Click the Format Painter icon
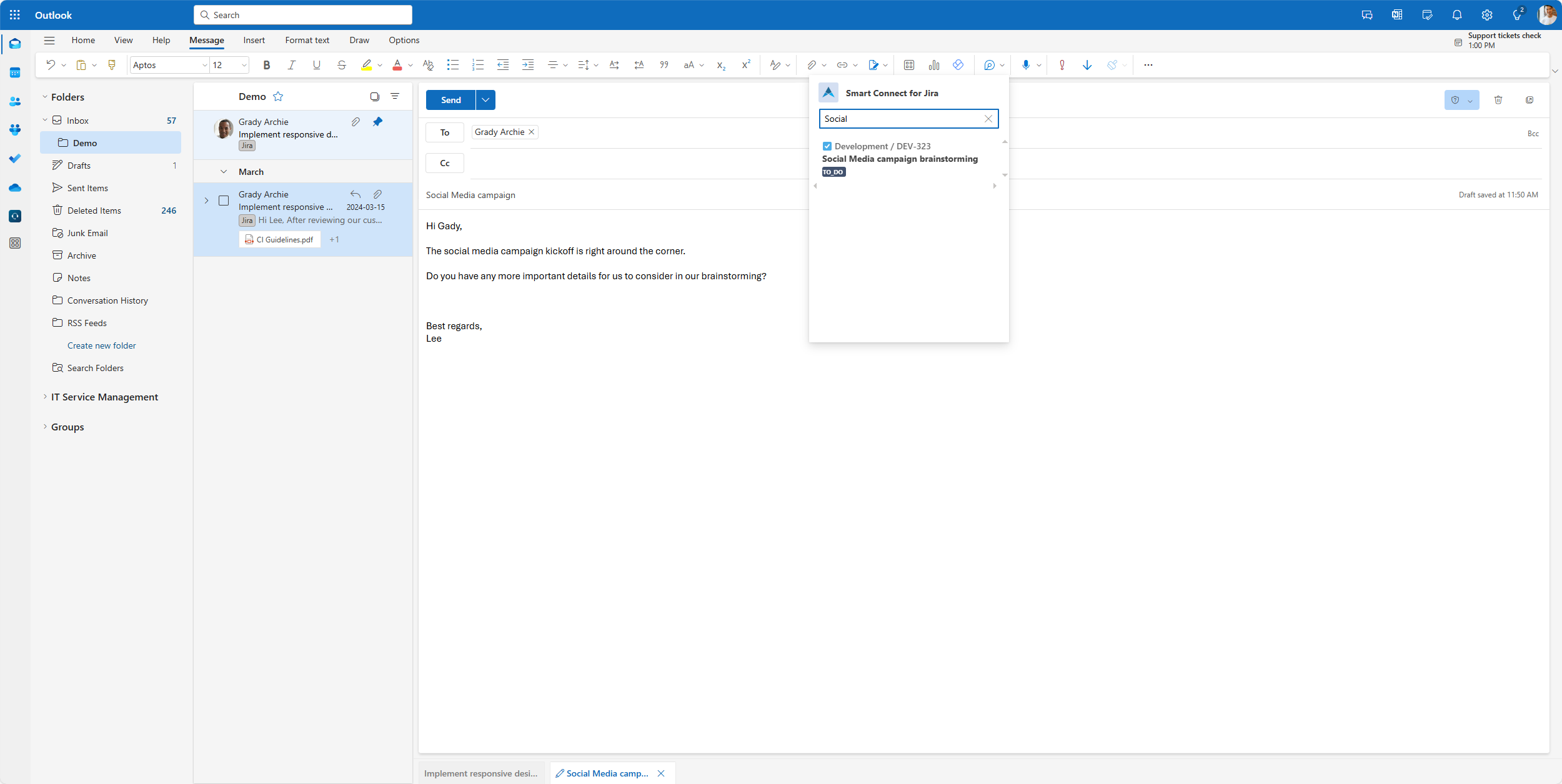This screenshot has width=1562, height=784. coord(112,65)
